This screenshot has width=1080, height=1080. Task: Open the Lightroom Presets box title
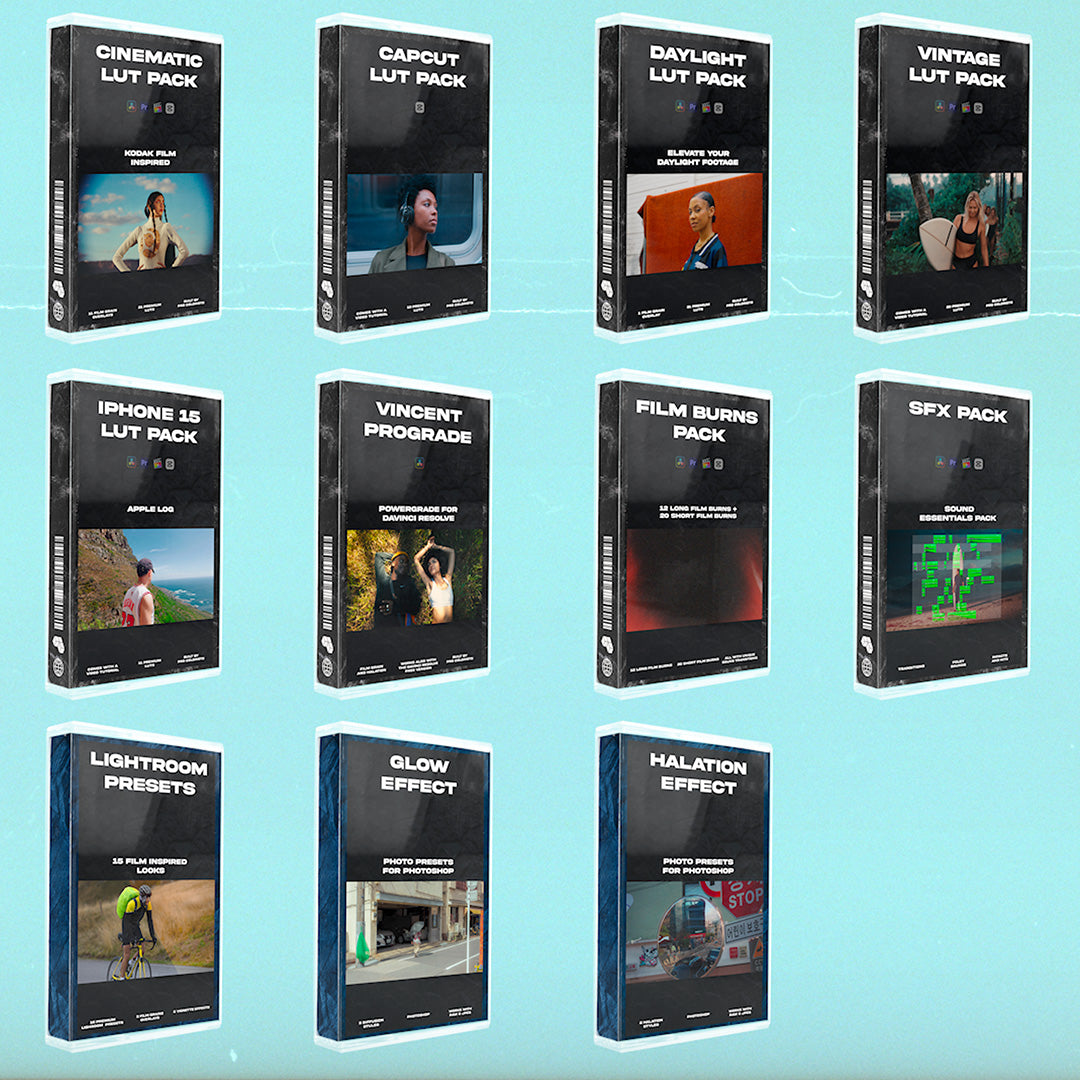[148, 777]
